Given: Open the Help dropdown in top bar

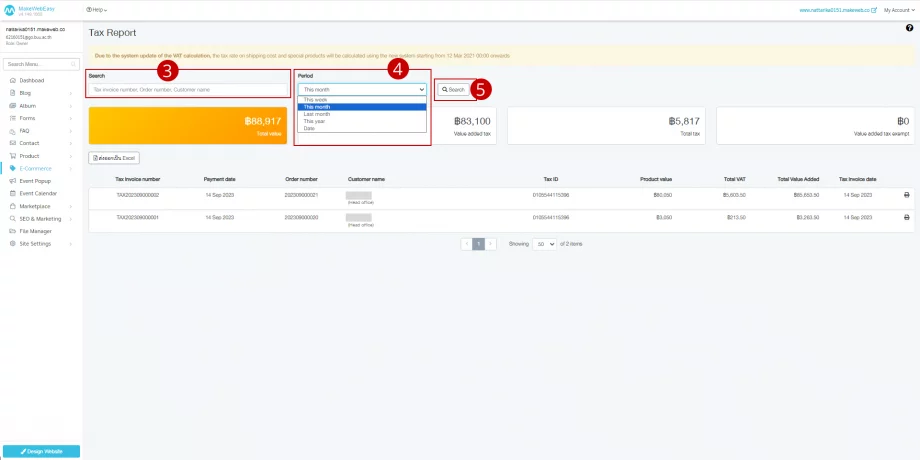Looking at the screenshot, I should 97,10.
